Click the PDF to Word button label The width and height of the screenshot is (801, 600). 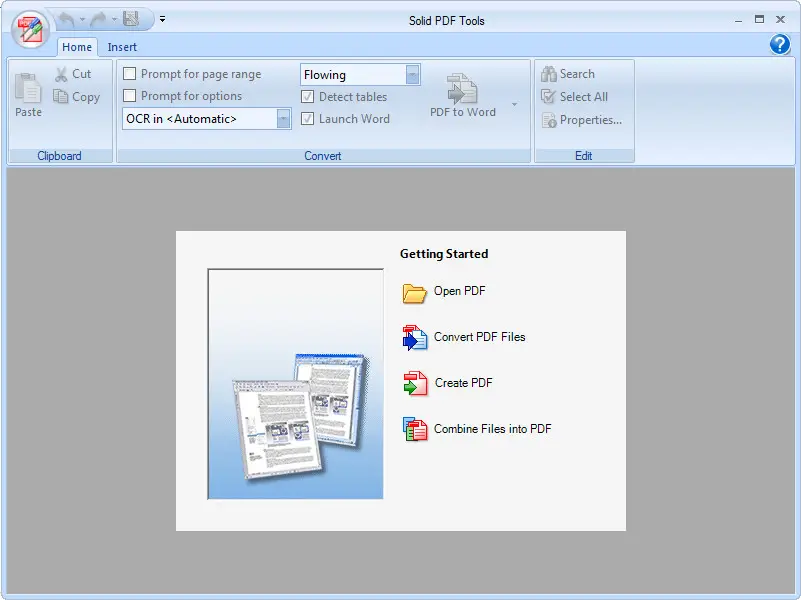tap(462, 112)
